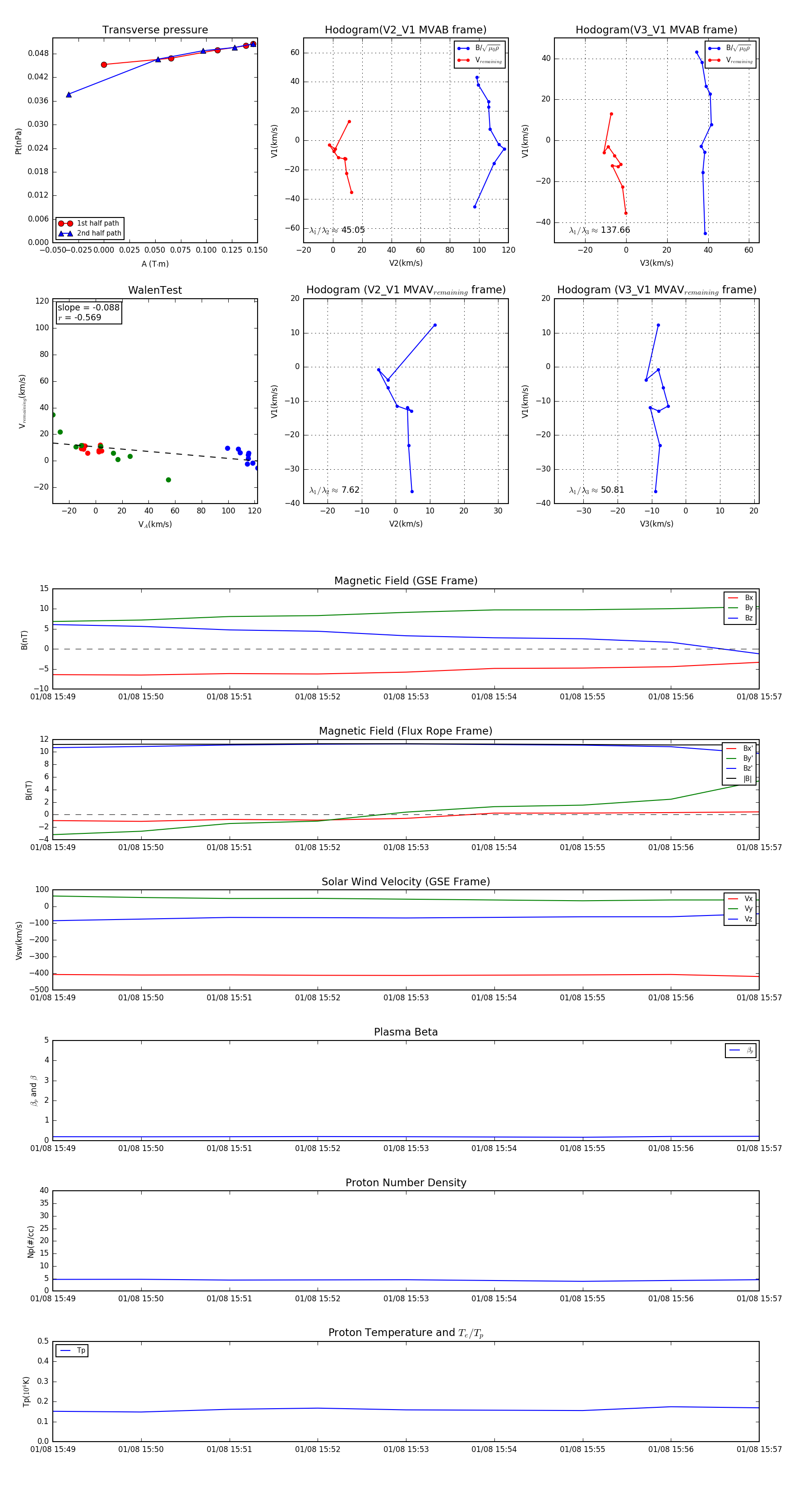
Task: Click the λ1/λ3 ≈ 137.66 ratio text
Action: [600, 230]
